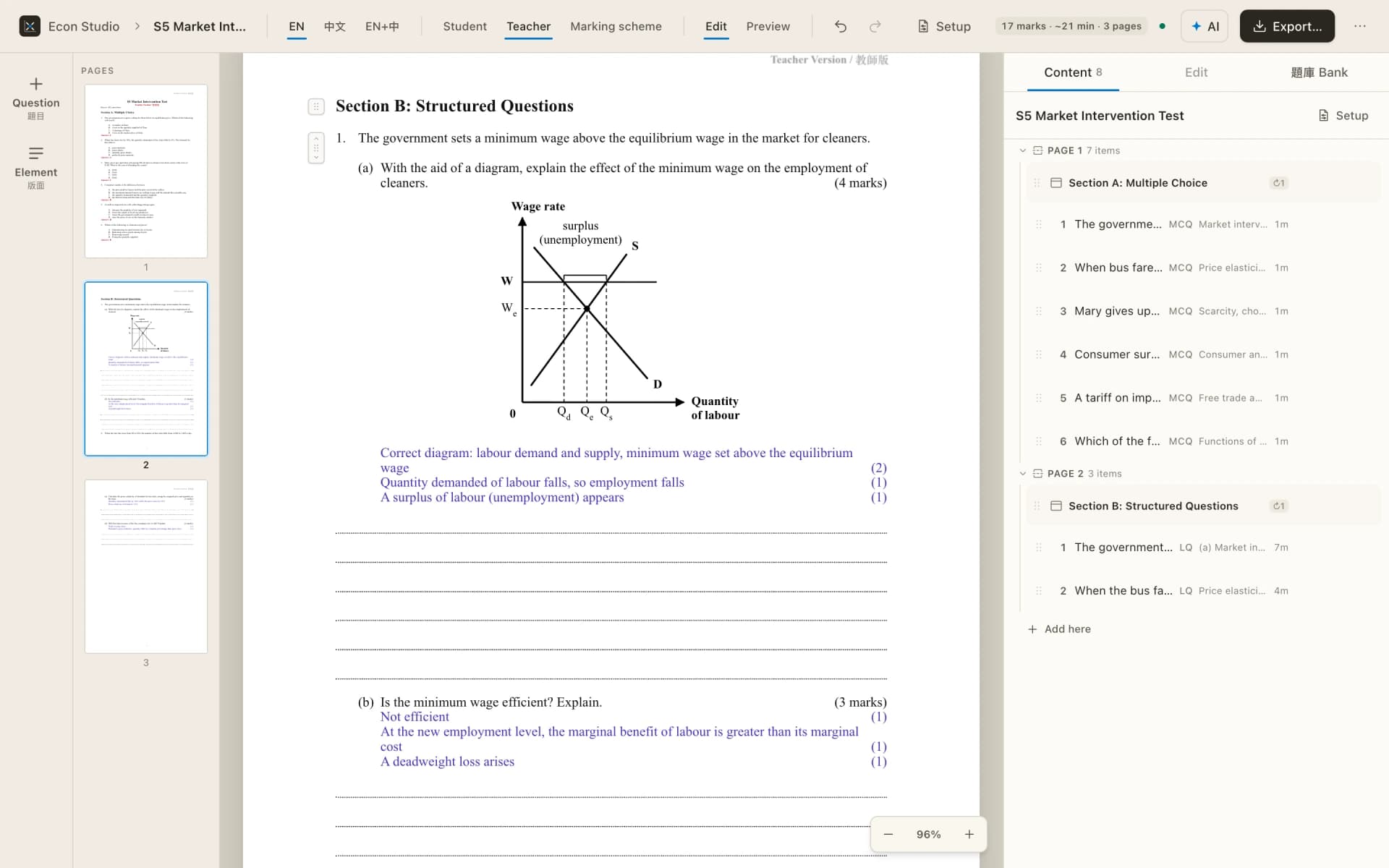Image resolution: width=1389 pixels, height=868 pixels.
Task: Open page 1 thumbnail
Action: coord(146,171)
